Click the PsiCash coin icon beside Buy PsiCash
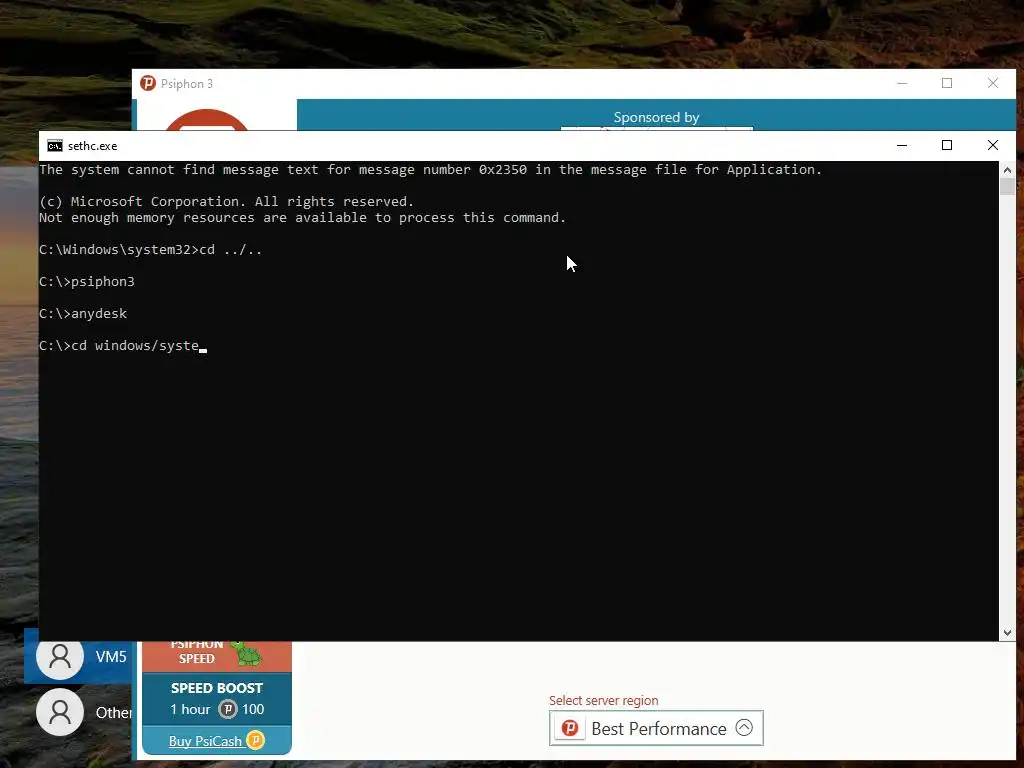1024x768 pixels. tap(255, 741)
